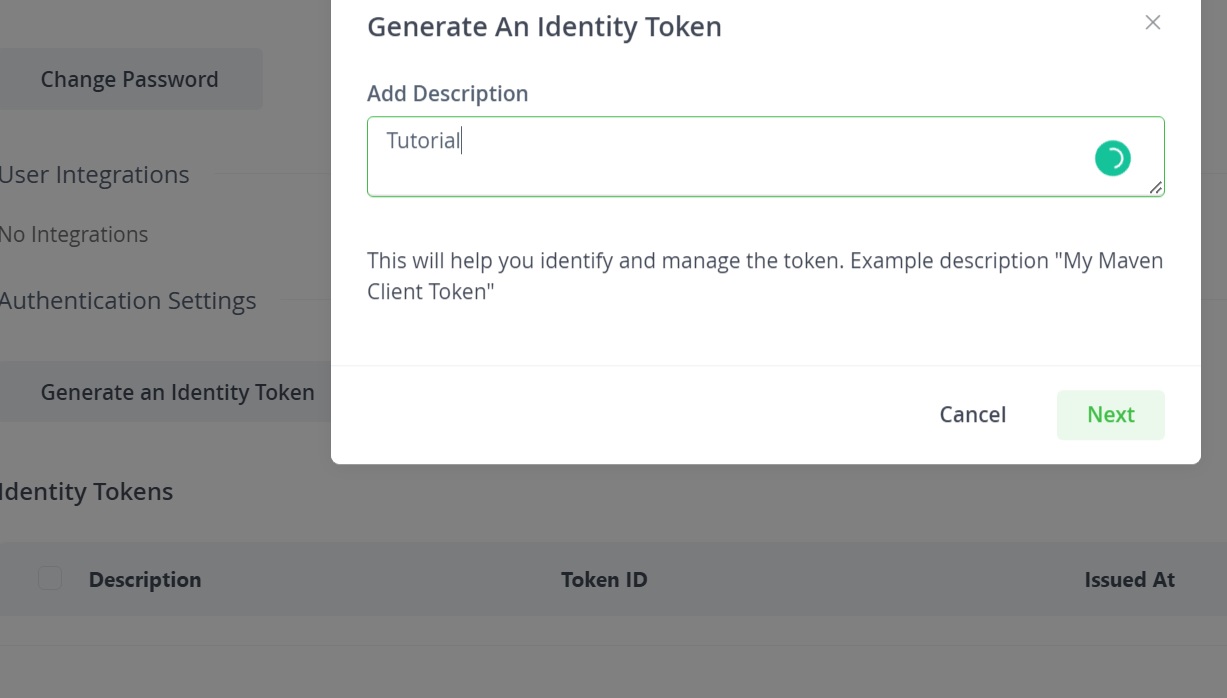
Task: Open Change Password
Action: tap(129, 80)
